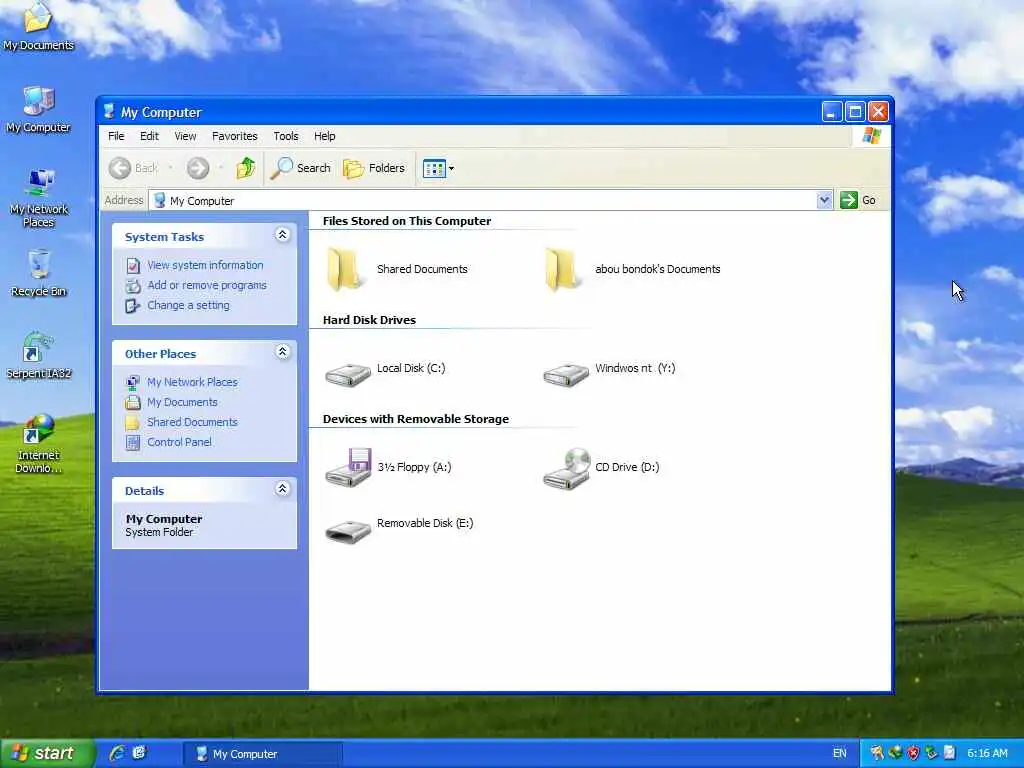This screenshot has height=768, width=1024.
Task: Click the Back navigation button
Action: tap(133, 168)
